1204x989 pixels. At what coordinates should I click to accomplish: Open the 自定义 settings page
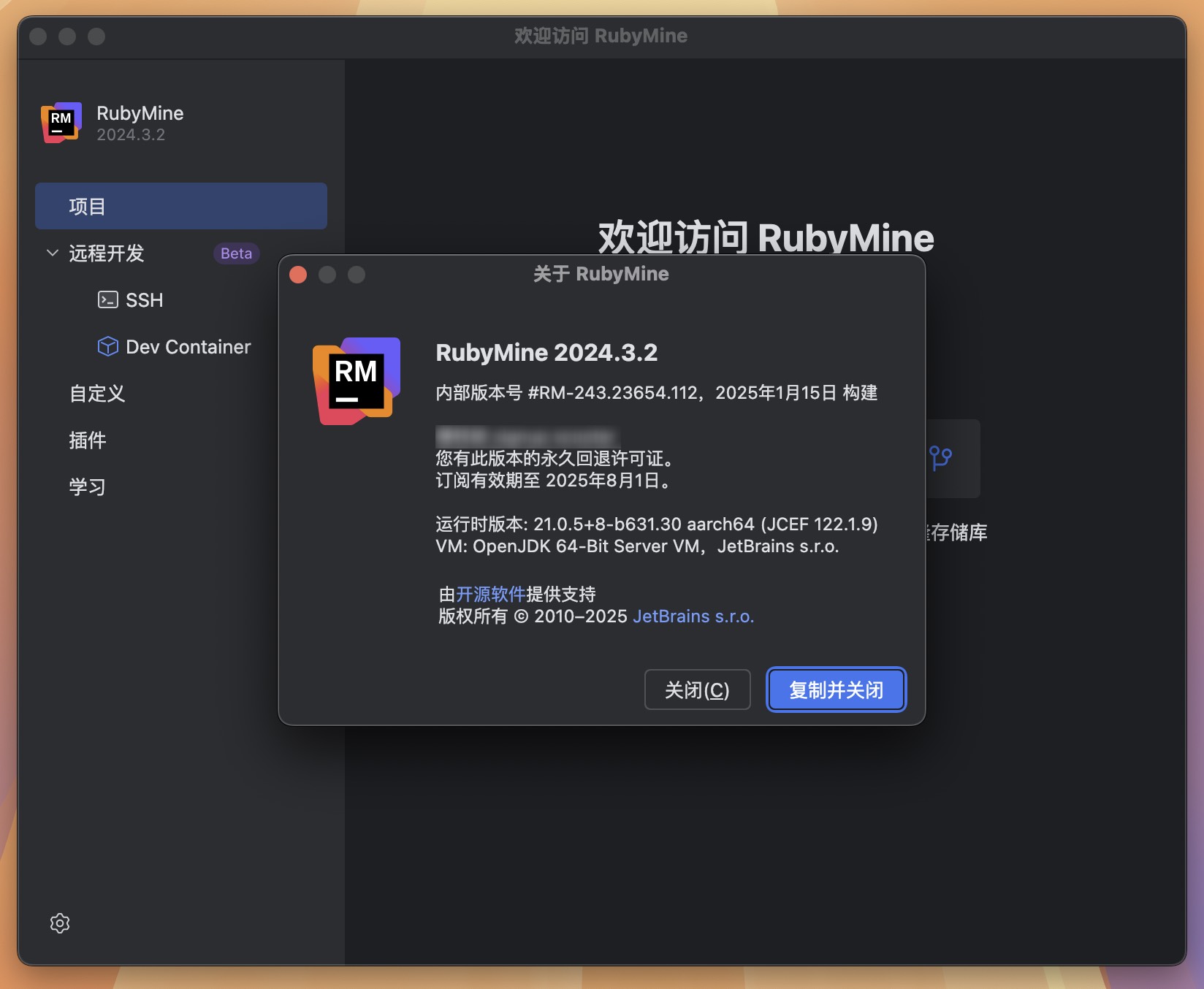(97, 394)
